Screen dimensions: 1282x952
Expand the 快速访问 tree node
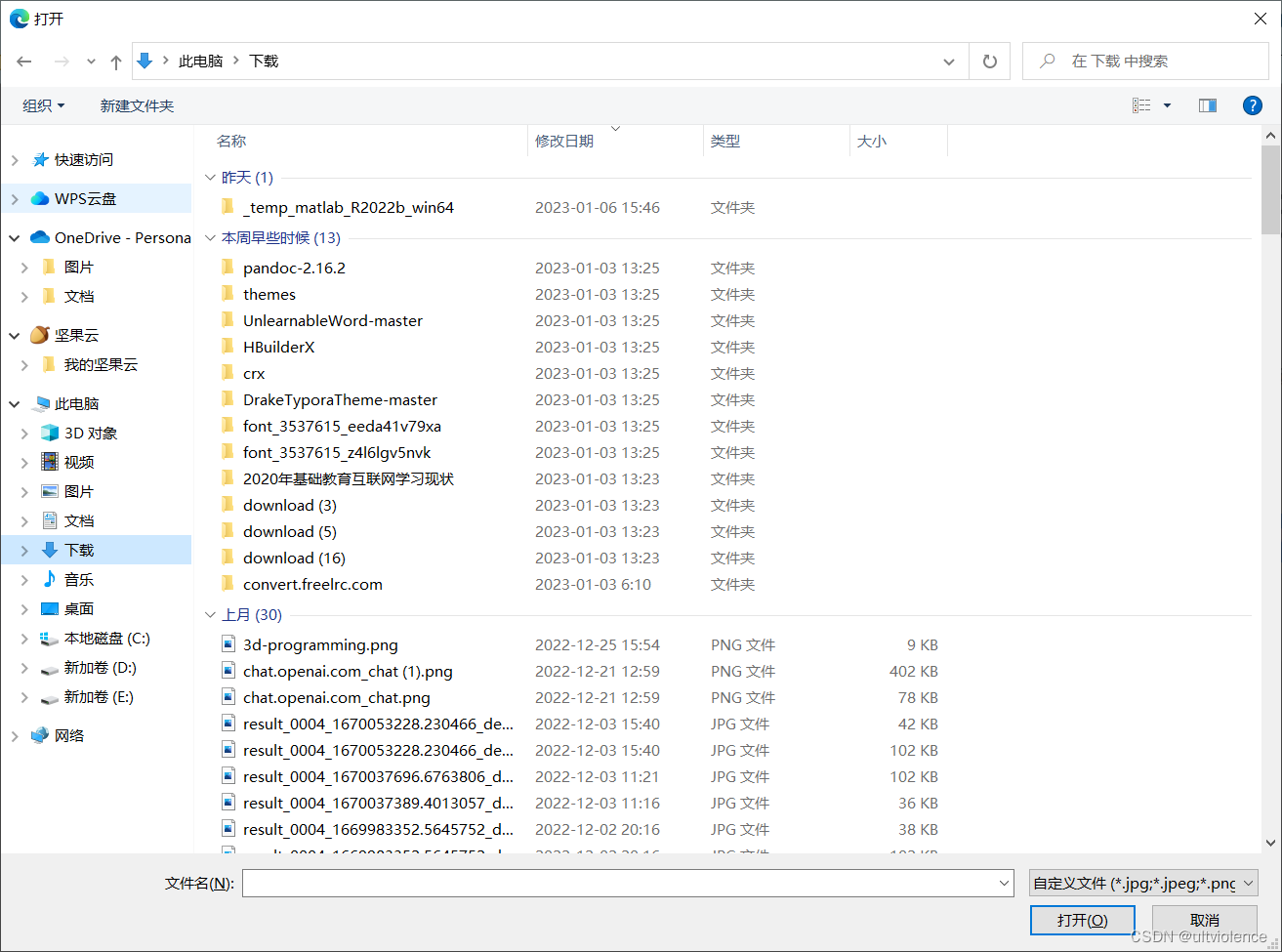[14, 159]
